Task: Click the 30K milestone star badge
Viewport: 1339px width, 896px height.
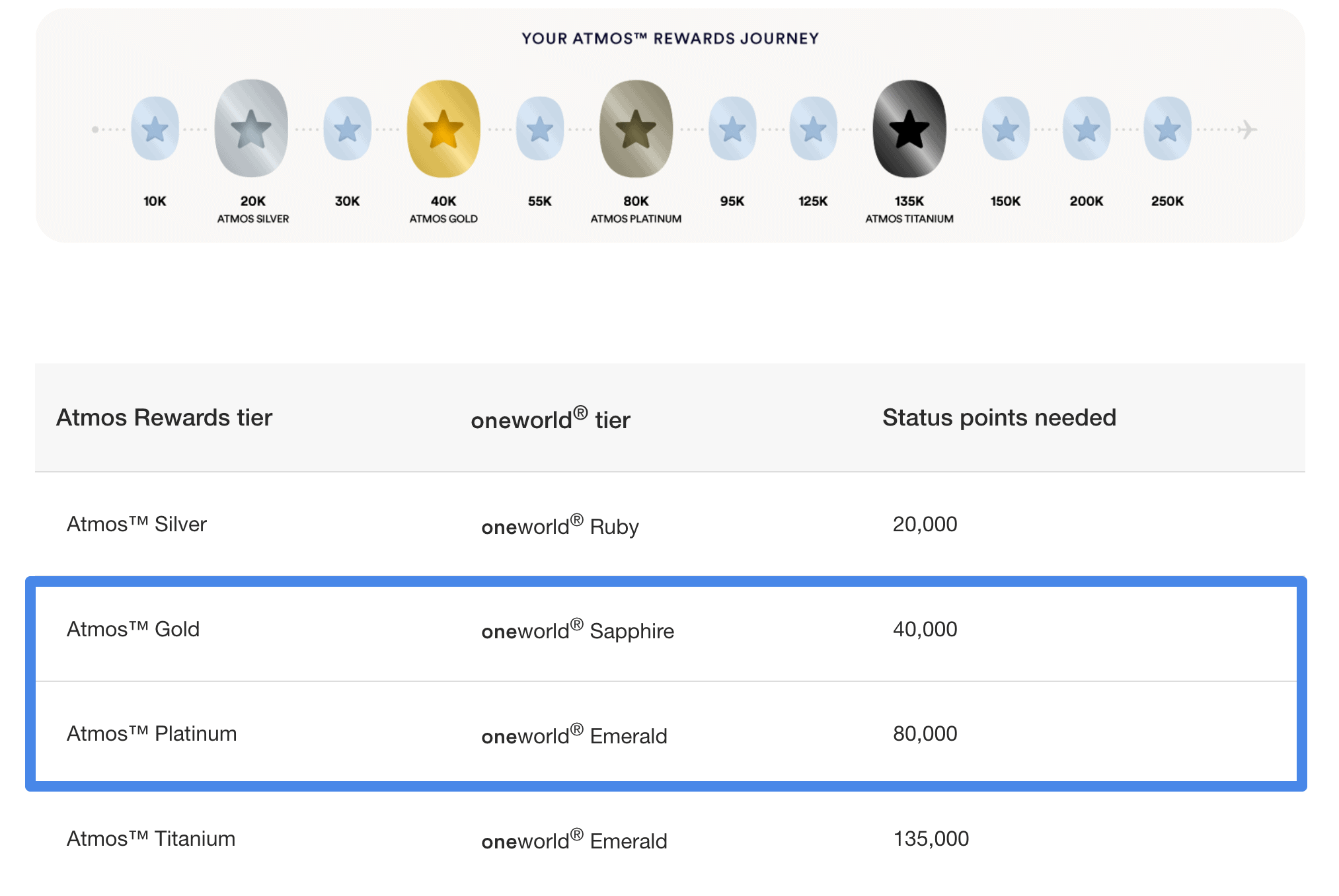Action: 347,129
